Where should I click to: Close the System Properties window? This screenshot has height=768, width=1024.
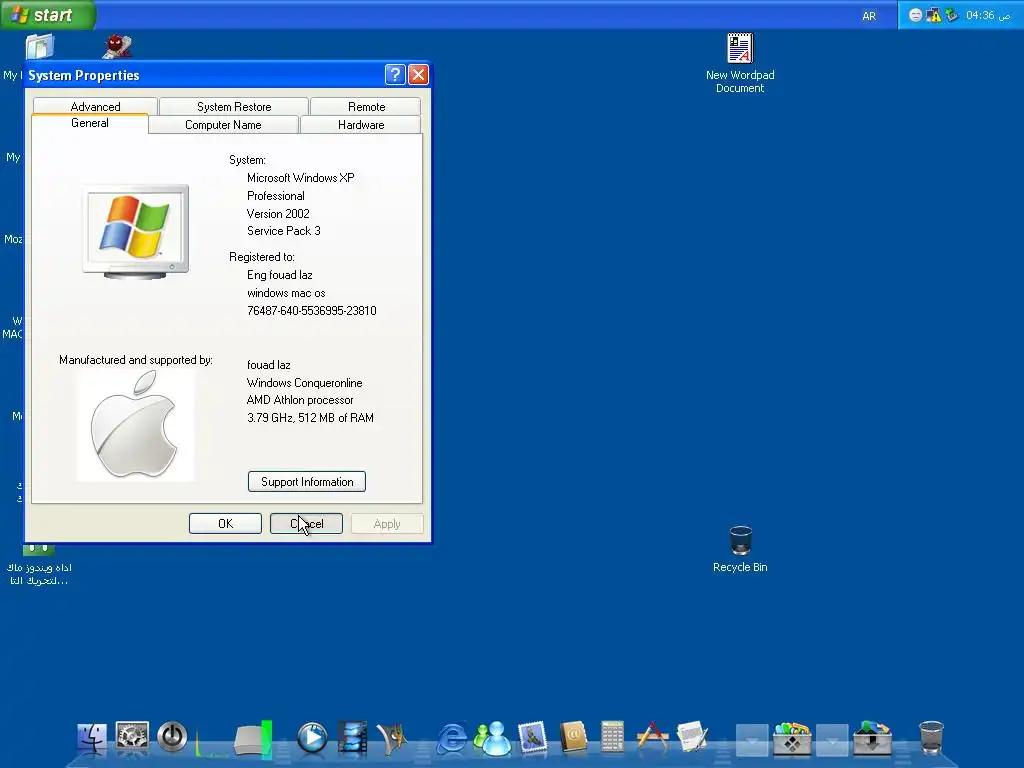pos(419,75)
